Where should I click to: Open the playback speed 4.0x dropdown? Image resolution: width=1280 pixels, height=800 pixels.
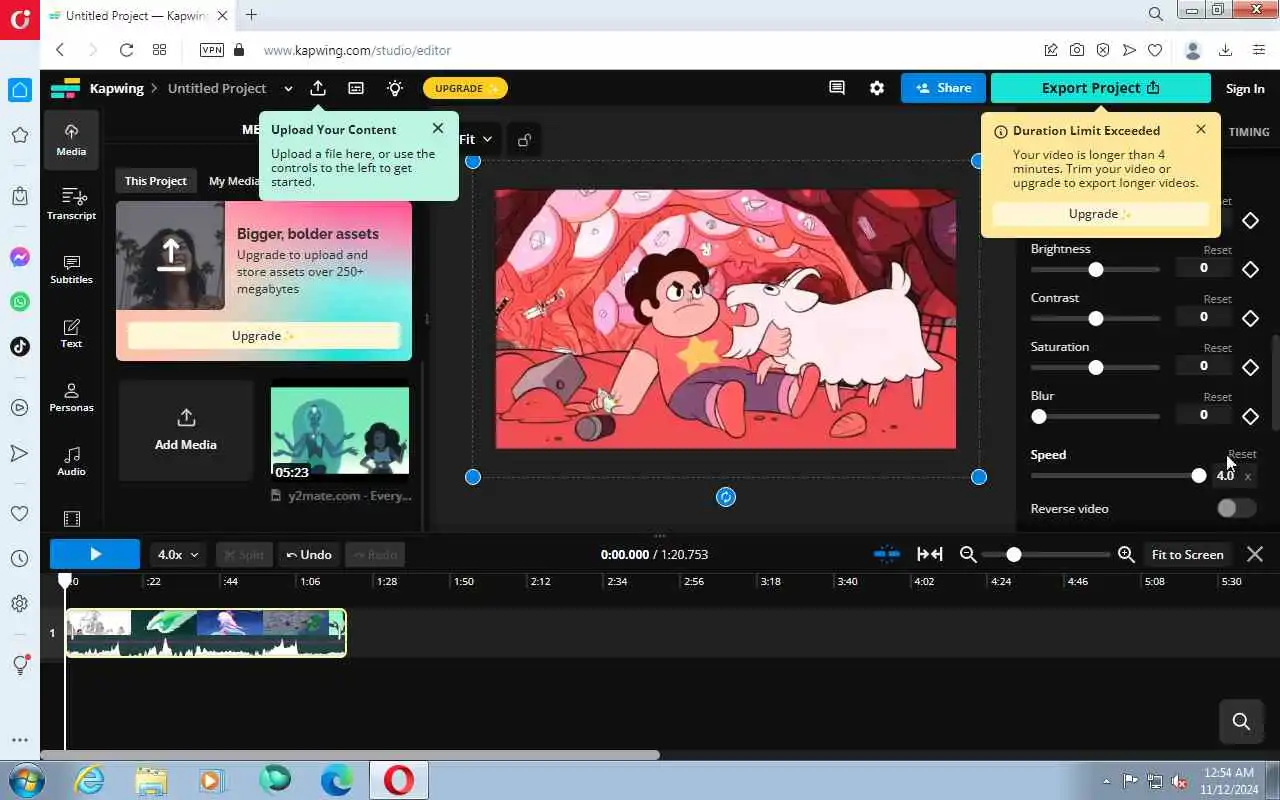point(179,554)
